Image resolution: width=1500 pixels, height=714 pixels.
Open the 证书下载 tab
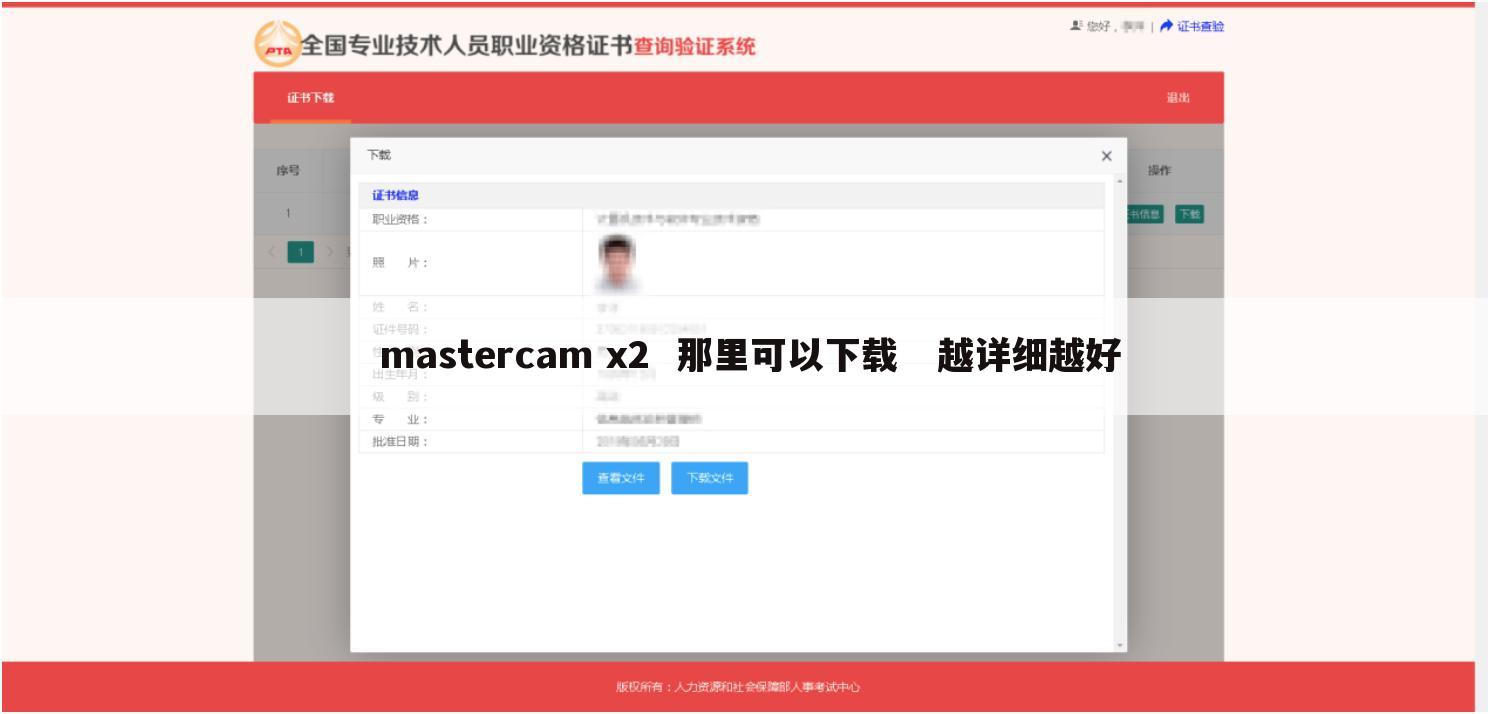[x=311, y=98]
